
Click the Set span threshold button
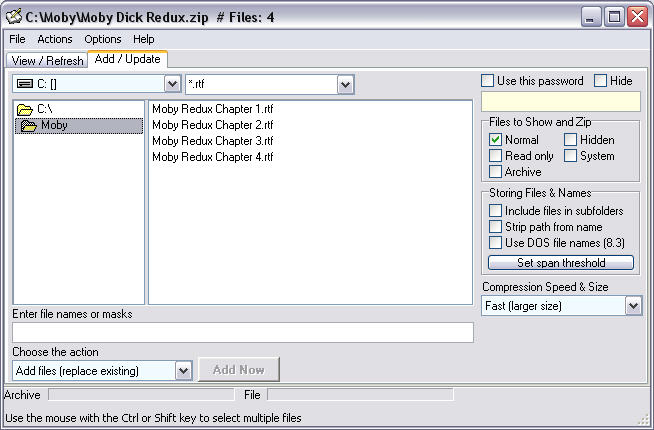(x=561, y=263)
